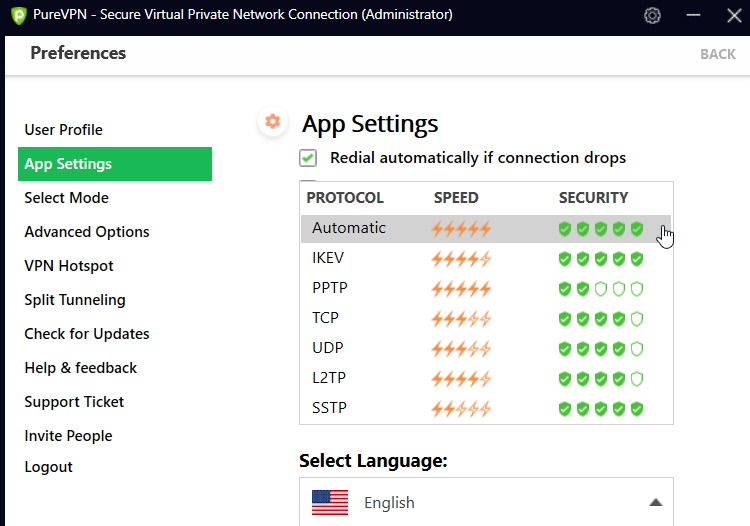Select the IKEV protocol
The height and width of the screenshot is (526, 750).
point(486,259)
